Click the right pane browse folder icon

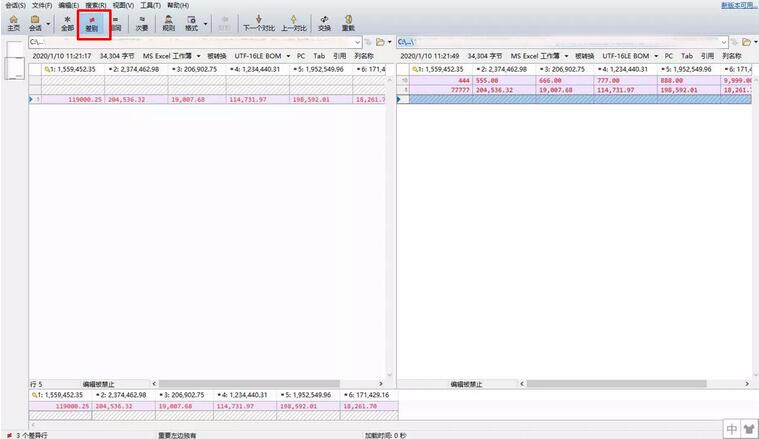click(x=735, y=42)
